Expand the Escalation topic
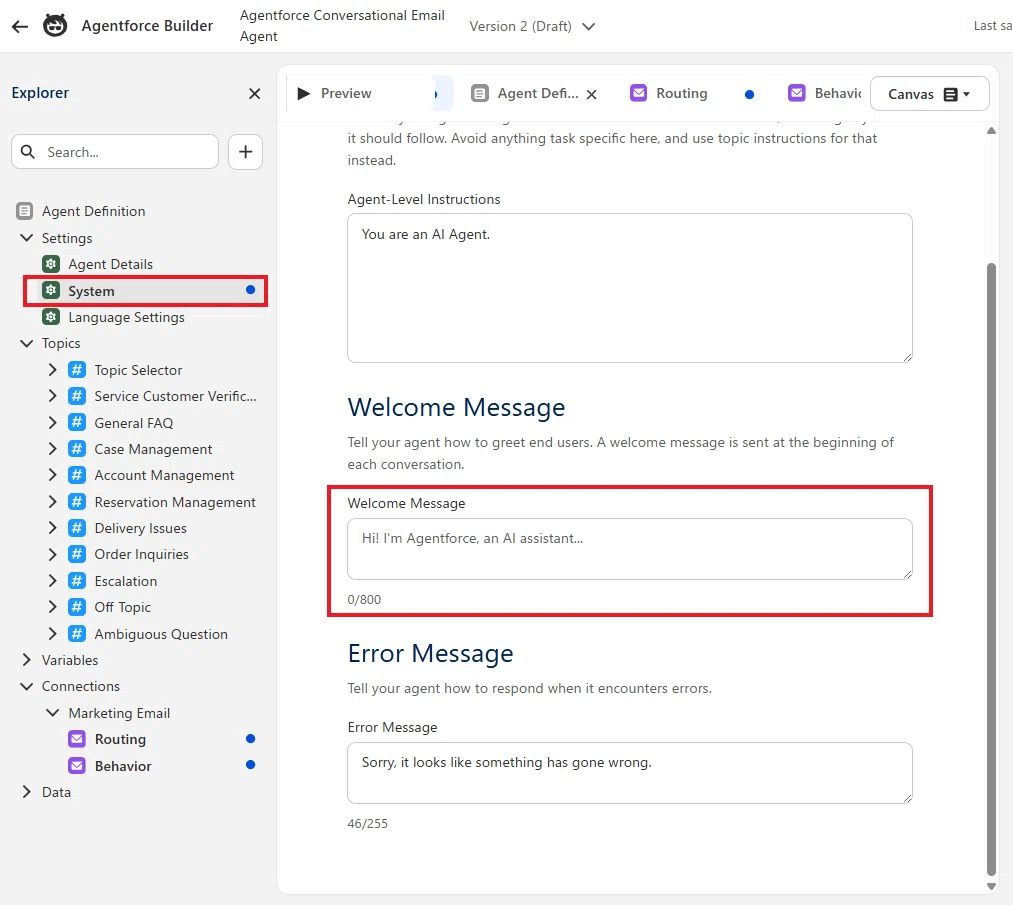Image resolution: width=1013 pixels, height=905 pixels. (52, 581)
